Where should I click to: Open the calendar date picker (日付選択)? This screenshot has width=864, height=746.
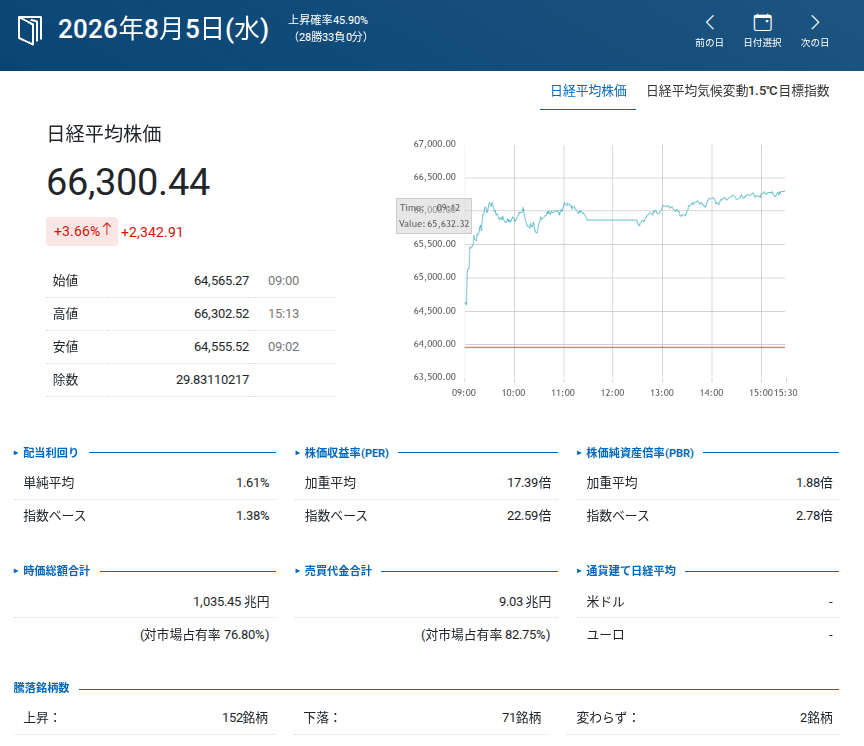(x=762, y=23)
